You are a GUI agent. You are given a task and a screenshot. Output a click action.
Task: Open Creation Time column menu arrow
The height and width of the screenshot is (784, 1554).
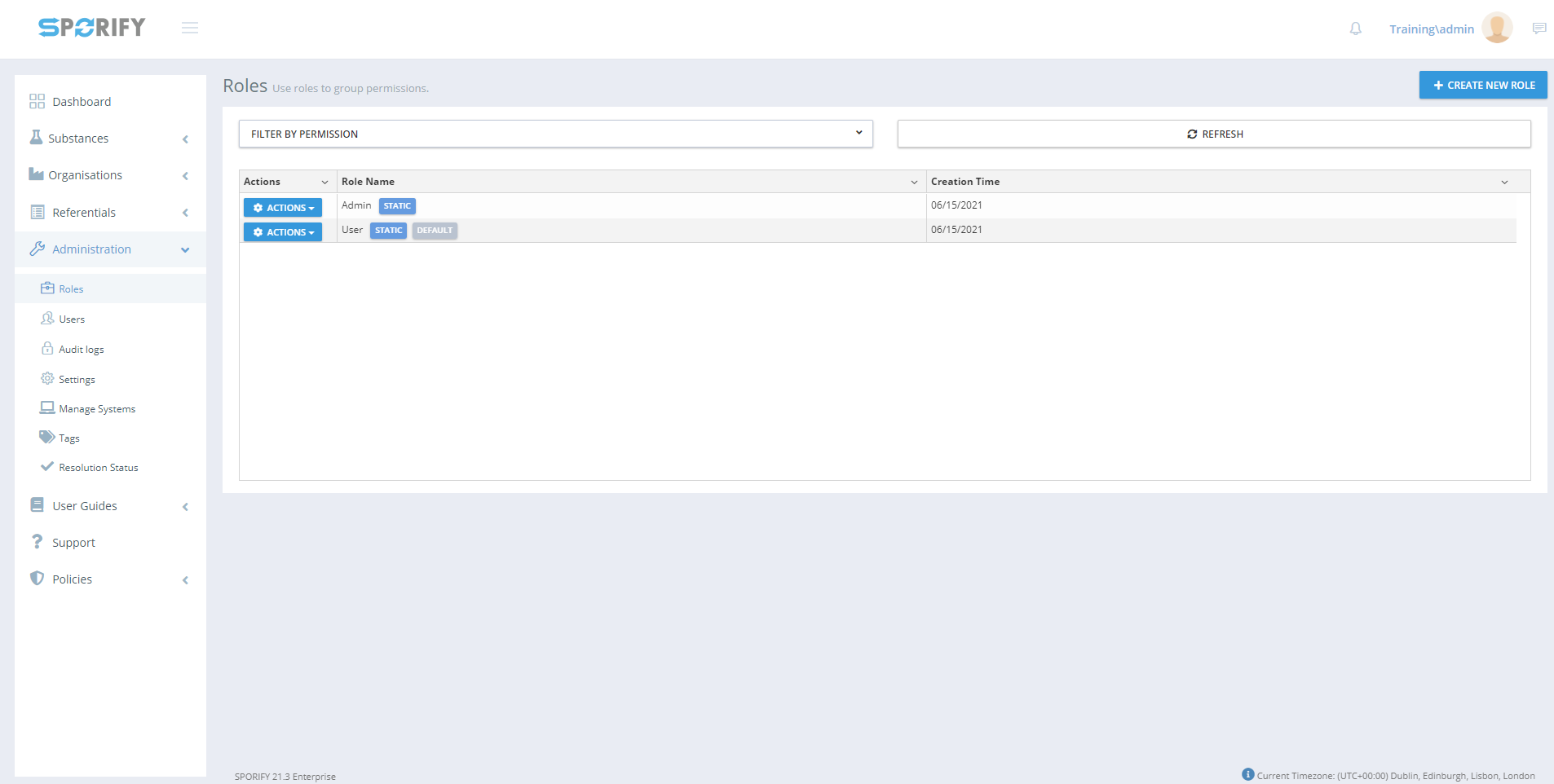pyautogui.click(x=1504, y=183)
